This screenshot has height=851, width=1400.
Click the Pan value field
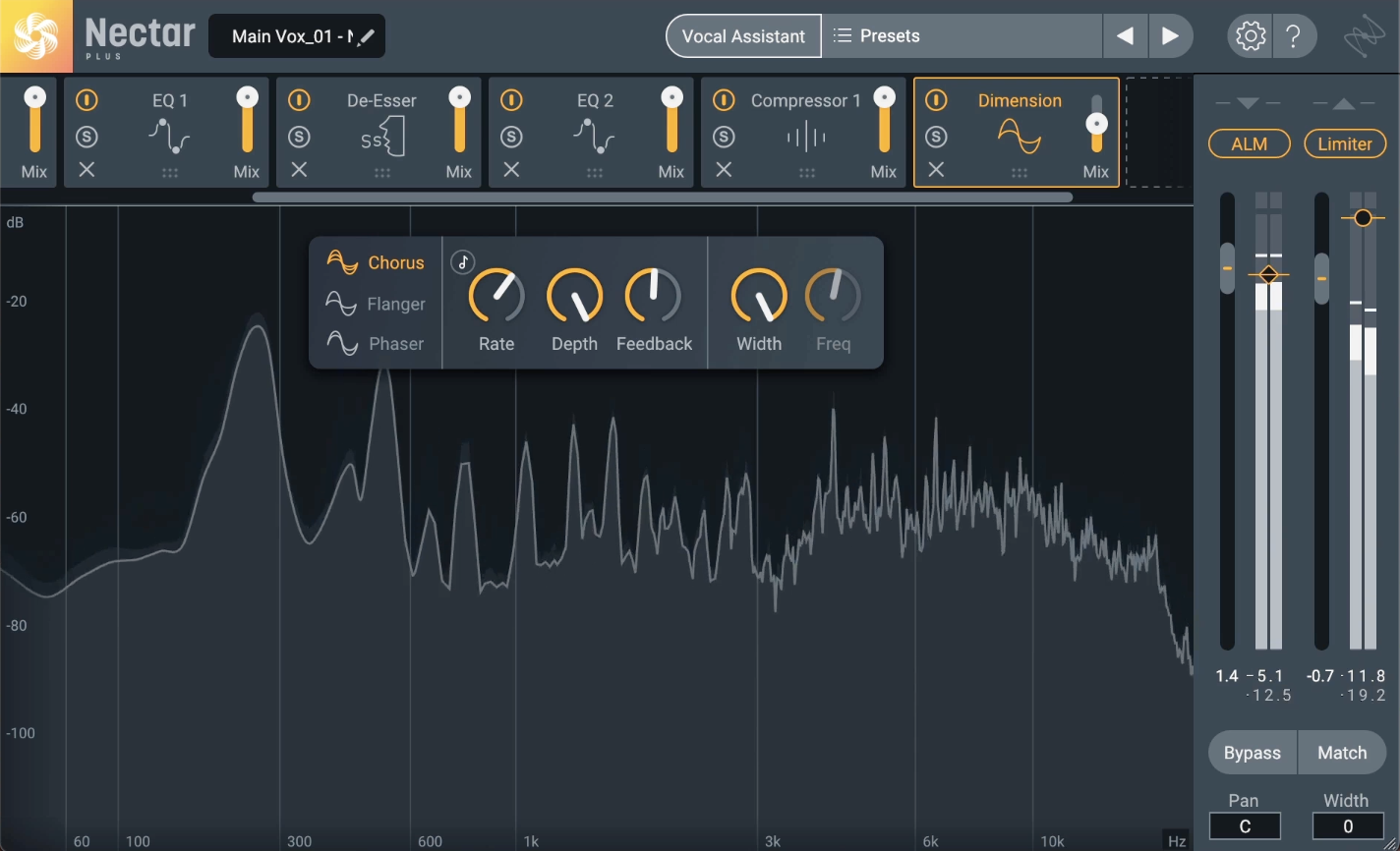[x=1245, y=826]
